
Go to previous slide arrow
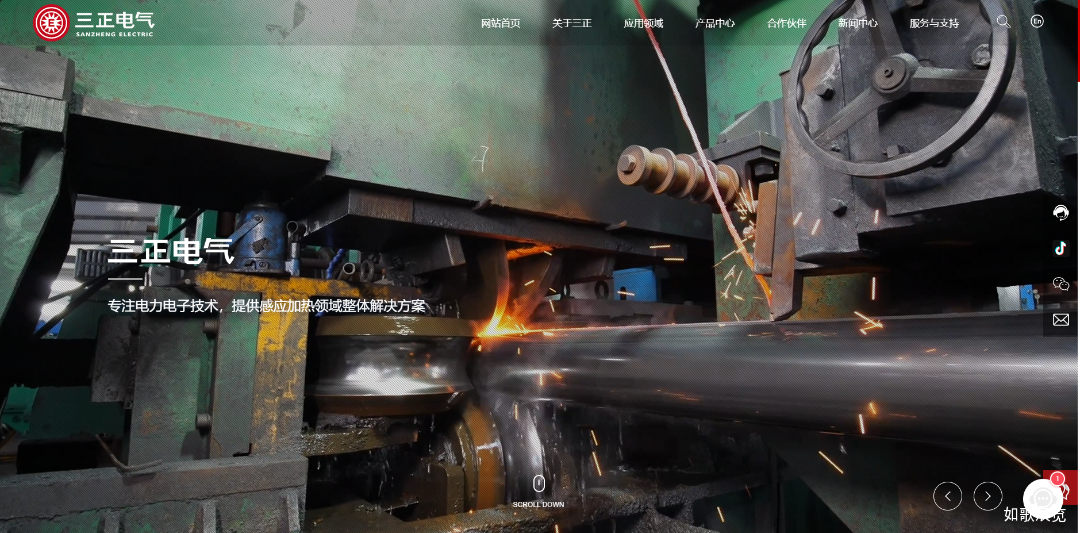(x=947, y=496)
